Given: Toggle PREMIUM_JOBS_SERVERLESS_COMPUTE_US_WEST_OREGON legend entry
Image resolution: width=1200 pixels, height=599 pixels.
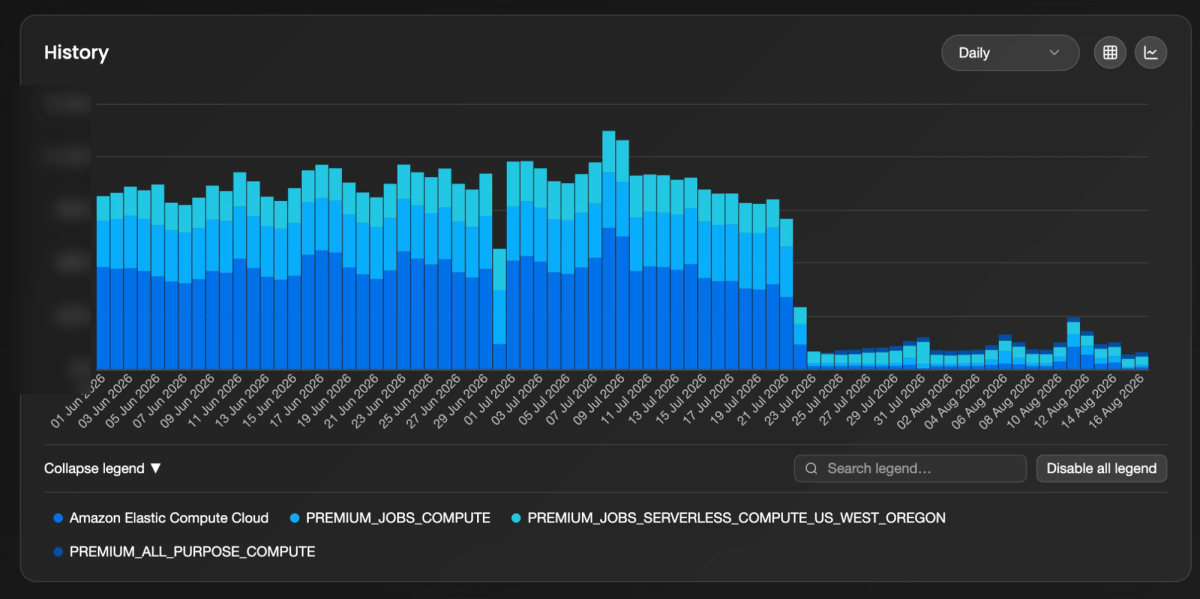Looking at the screenshot, I should point(728,518).
